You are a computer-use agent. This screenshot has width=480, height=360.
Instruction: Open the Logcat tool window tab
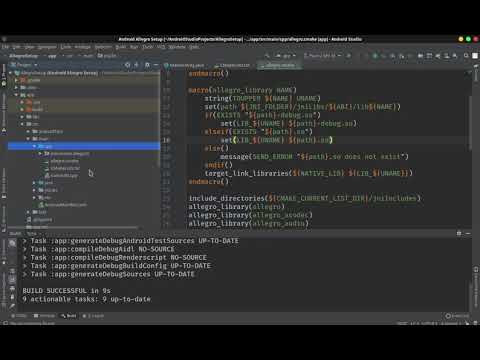coord(93,315)
